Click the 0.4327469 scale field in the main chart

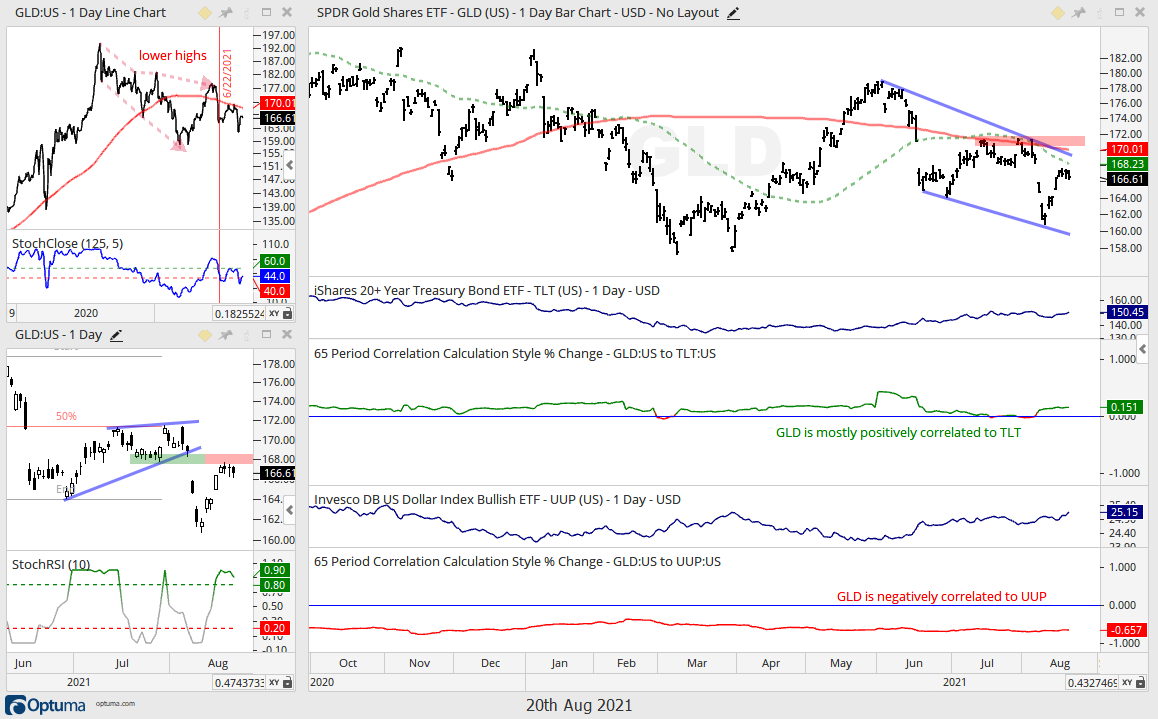point(1092,683)
